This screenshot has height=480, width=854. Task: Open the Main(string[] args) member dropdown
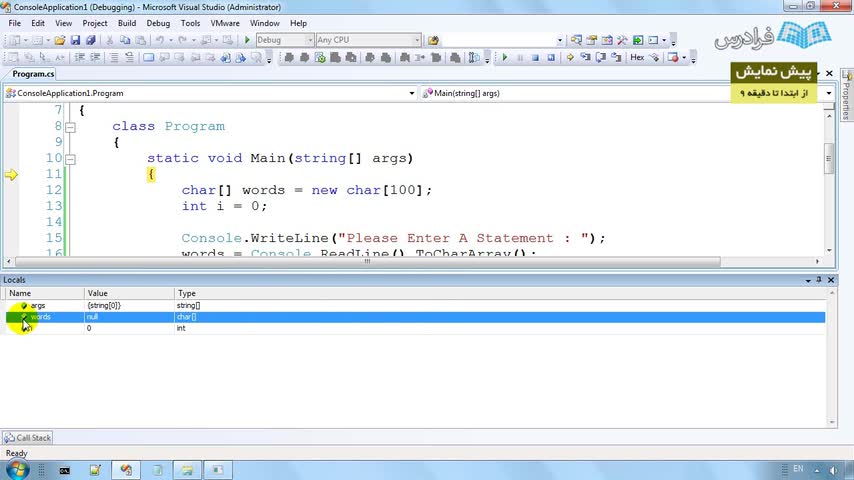tap(828, 93)
